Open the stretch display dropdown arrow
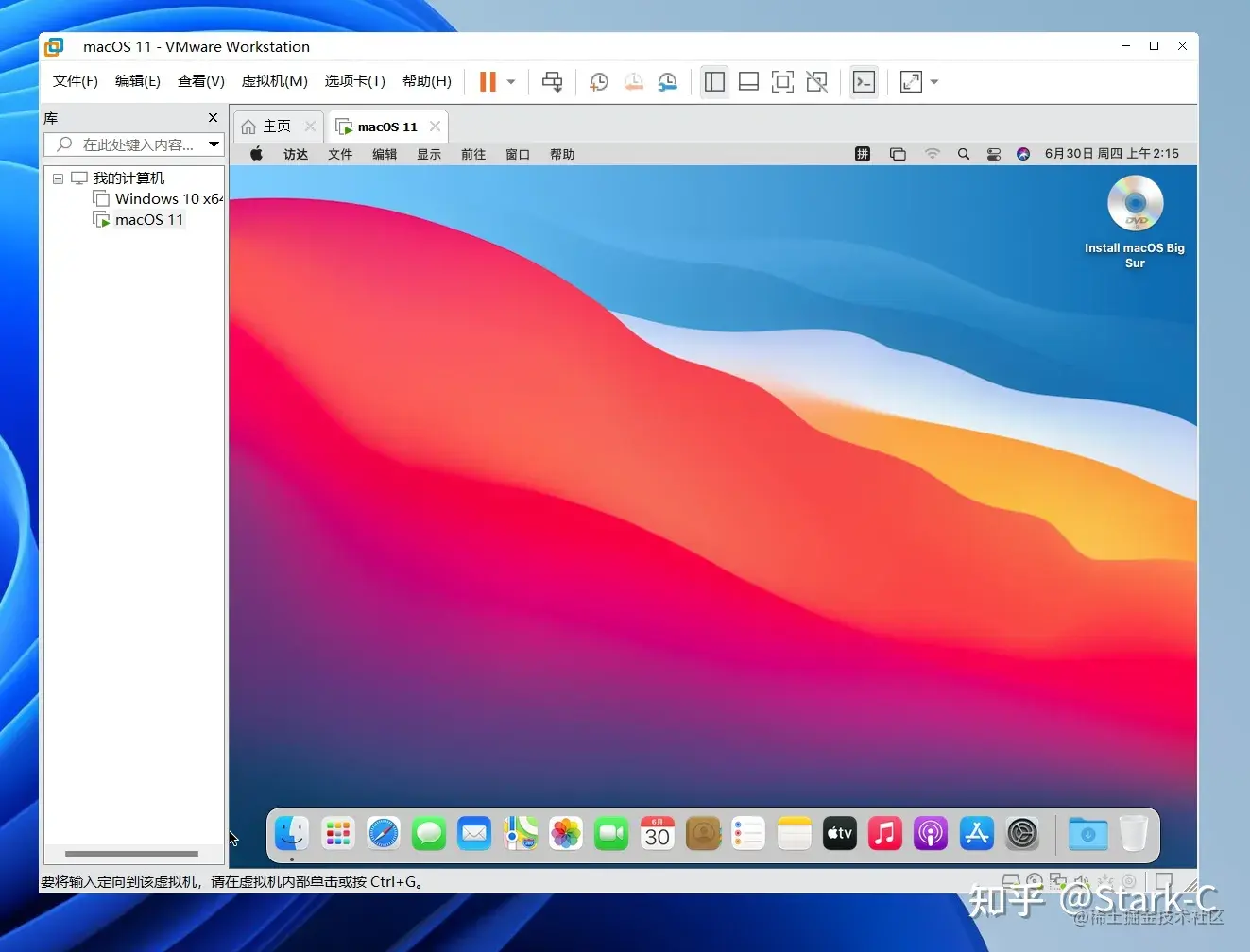 tap(934, 82)
